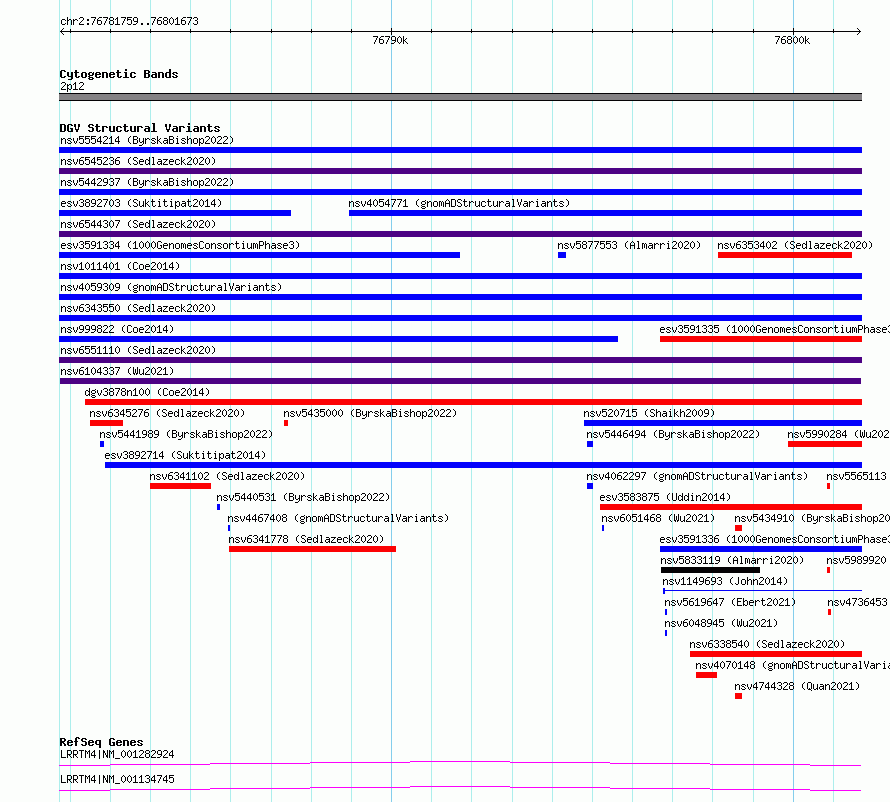Click the red nsv4070148 variant block

706,675
